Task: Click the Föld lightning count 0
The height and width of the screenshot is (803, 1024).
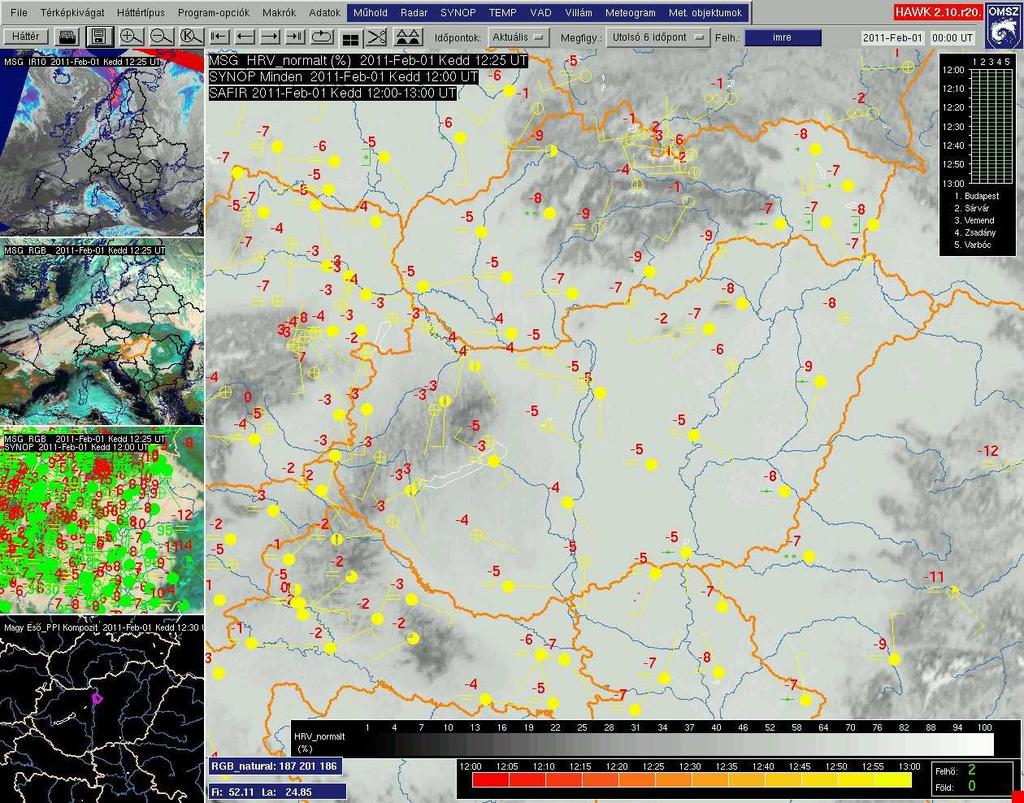Action: pos(972,787)
